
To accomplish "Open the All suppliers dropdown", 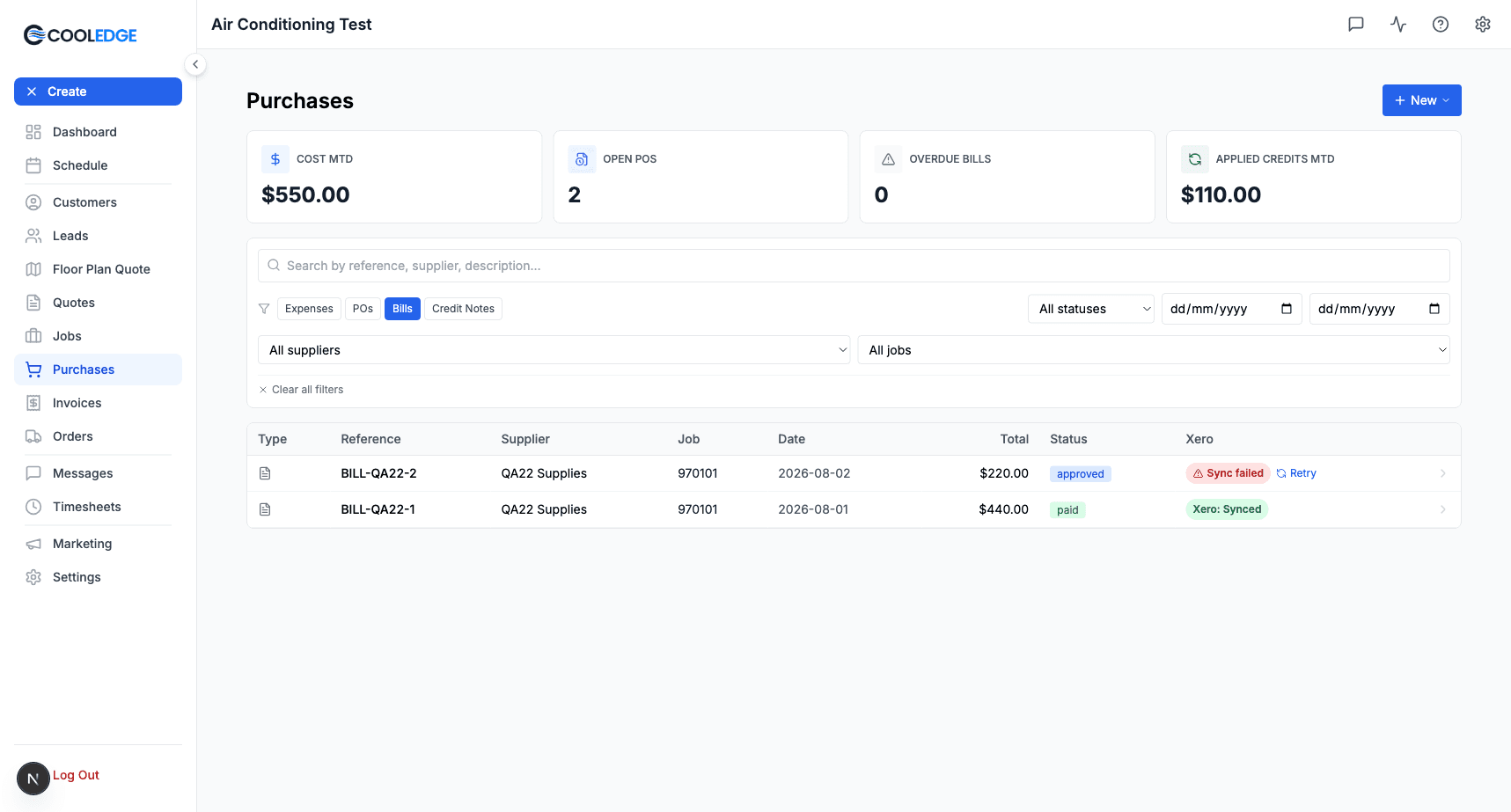I will click(x=554, y=350).
